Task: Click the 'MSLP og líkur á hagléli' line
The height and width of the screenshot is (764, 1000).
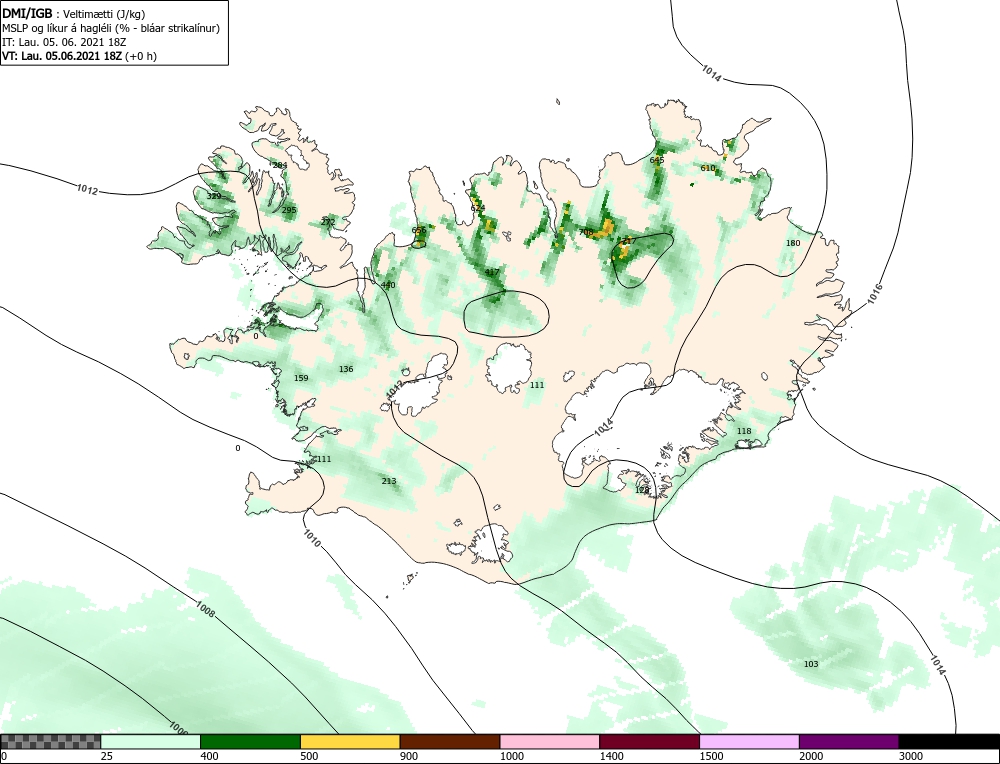Action: [x=111, y=28]
